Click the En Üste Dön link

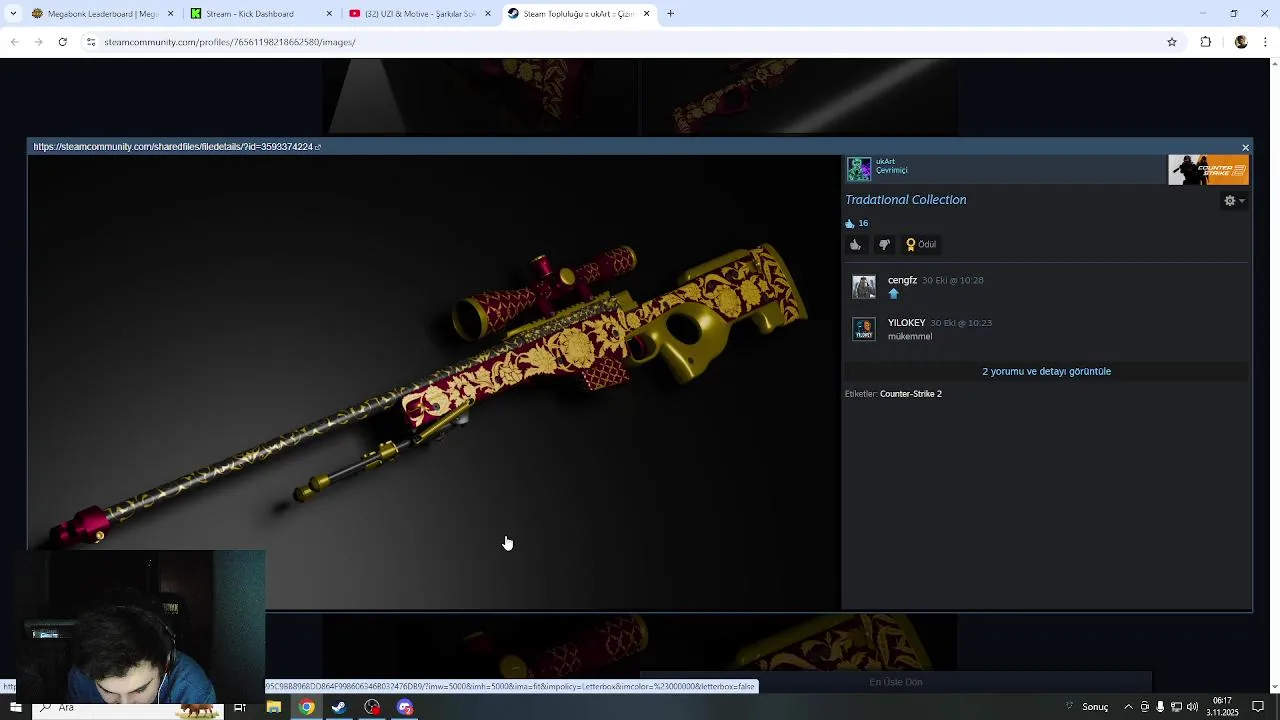pos(896,682)
